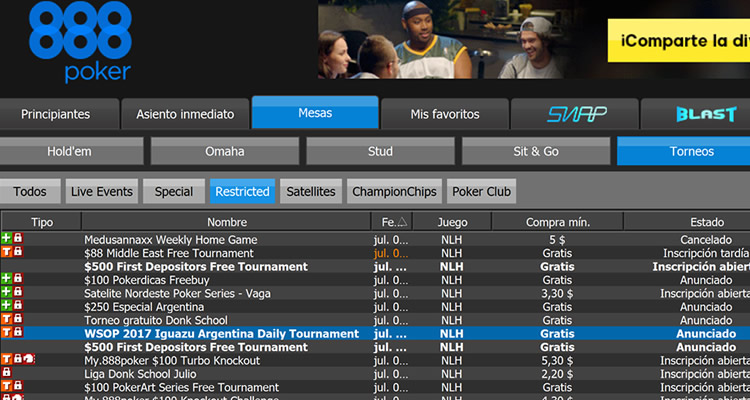Viewport: 750px width, 400px height.
Task: Switch to the Asiento inmediato tab
Action: coord(185,114)
